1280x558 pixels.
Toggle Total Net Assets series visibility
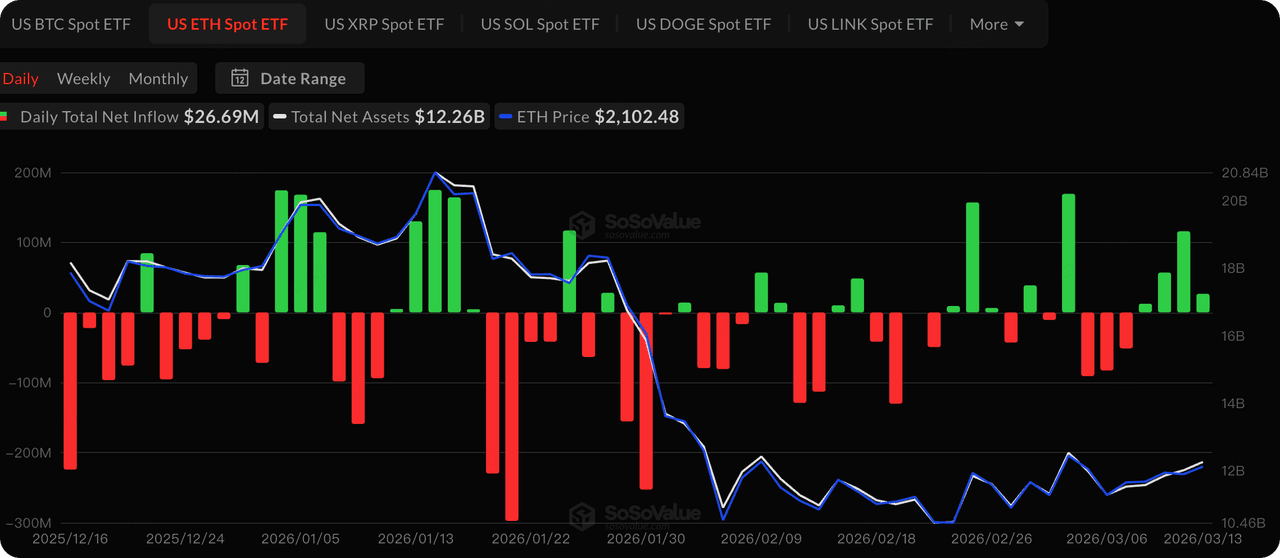(x=379, y=117)
